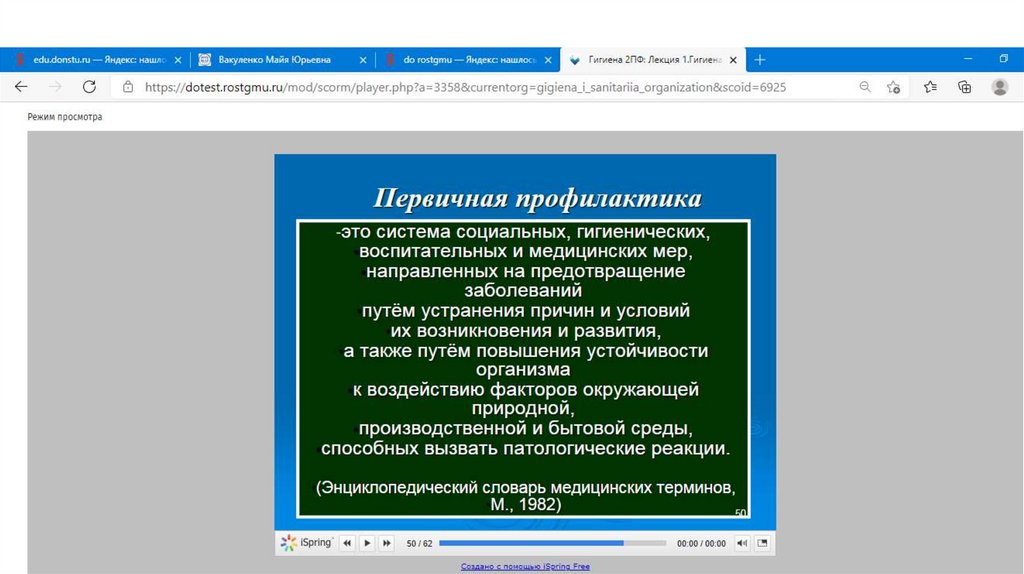Click the iSpring slide progress bar
The image size is (1024, 574).
(x=552, y=543)
